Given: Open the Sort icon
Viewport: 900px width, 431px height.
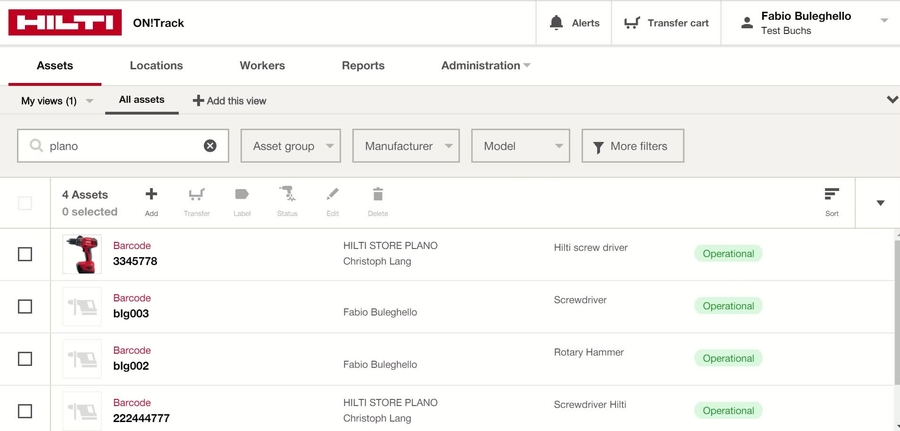Looking at the screenshot, I should click(832, 194).
